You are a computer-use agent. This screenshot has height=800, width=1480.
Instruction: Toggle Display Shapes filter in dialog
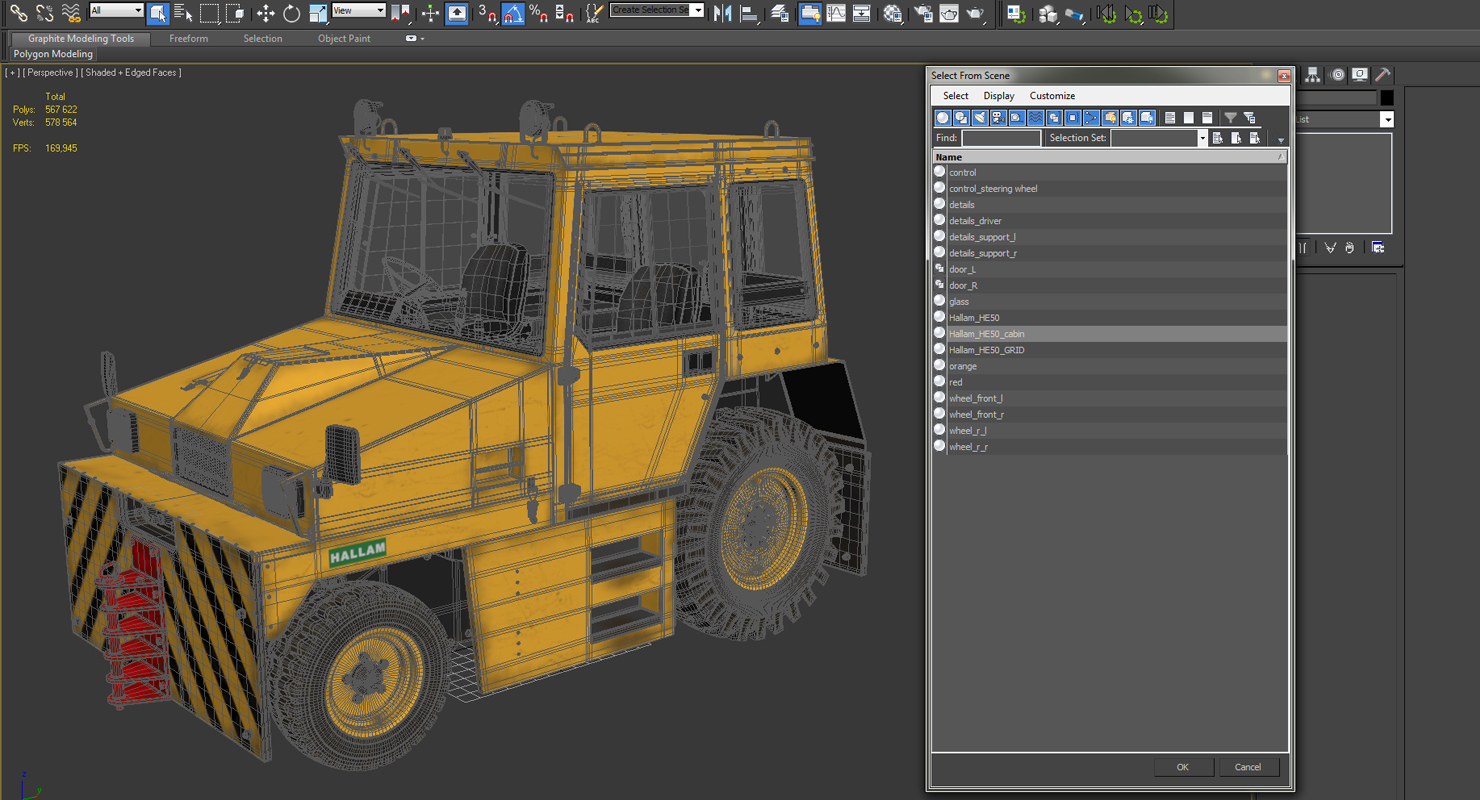pyautogui.click(x=961, y=118)
